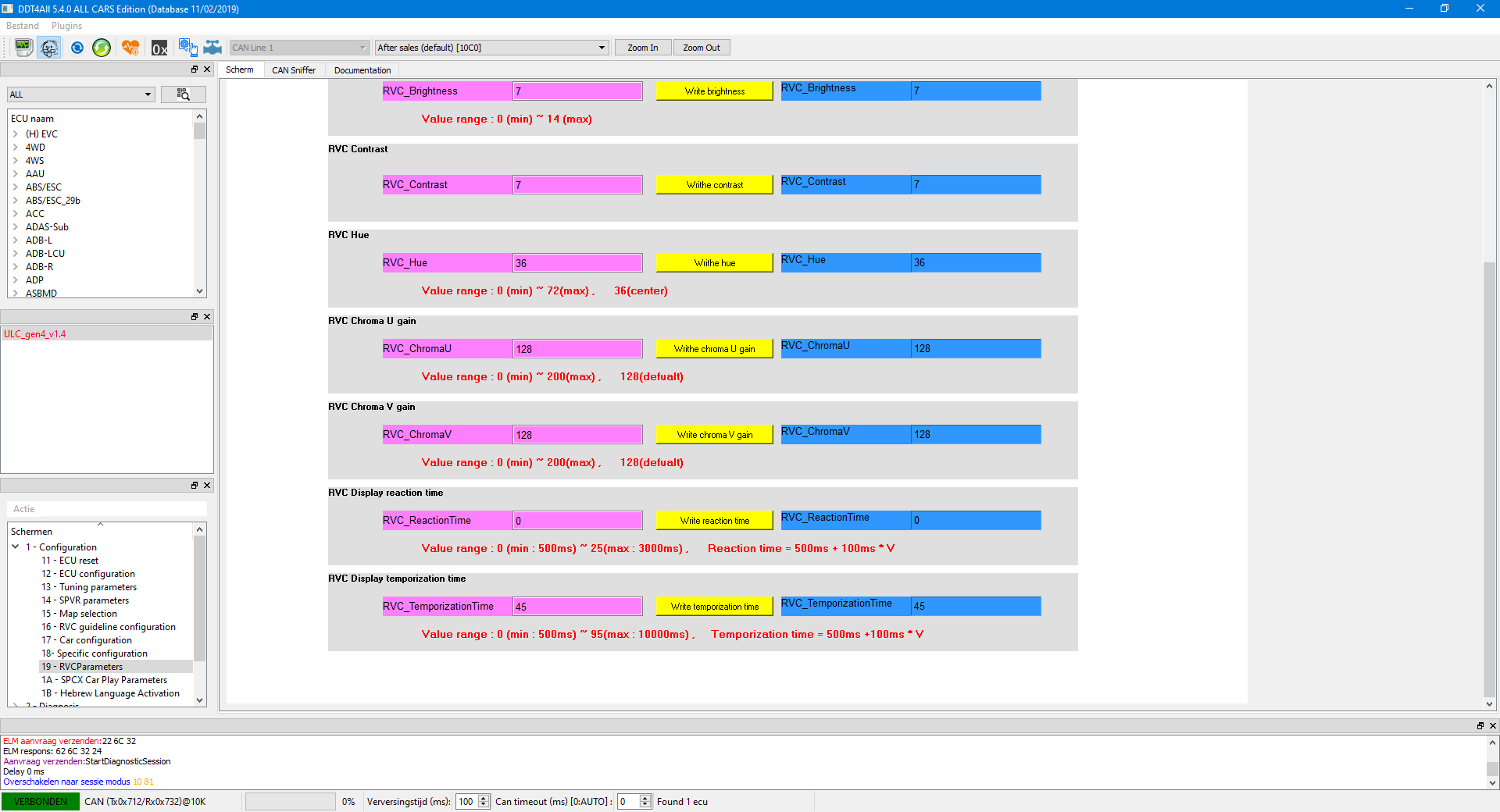Click the gear-with-hand cursor icon
The width and height of the screenshot is (1500, 812).
click(187, 48)
